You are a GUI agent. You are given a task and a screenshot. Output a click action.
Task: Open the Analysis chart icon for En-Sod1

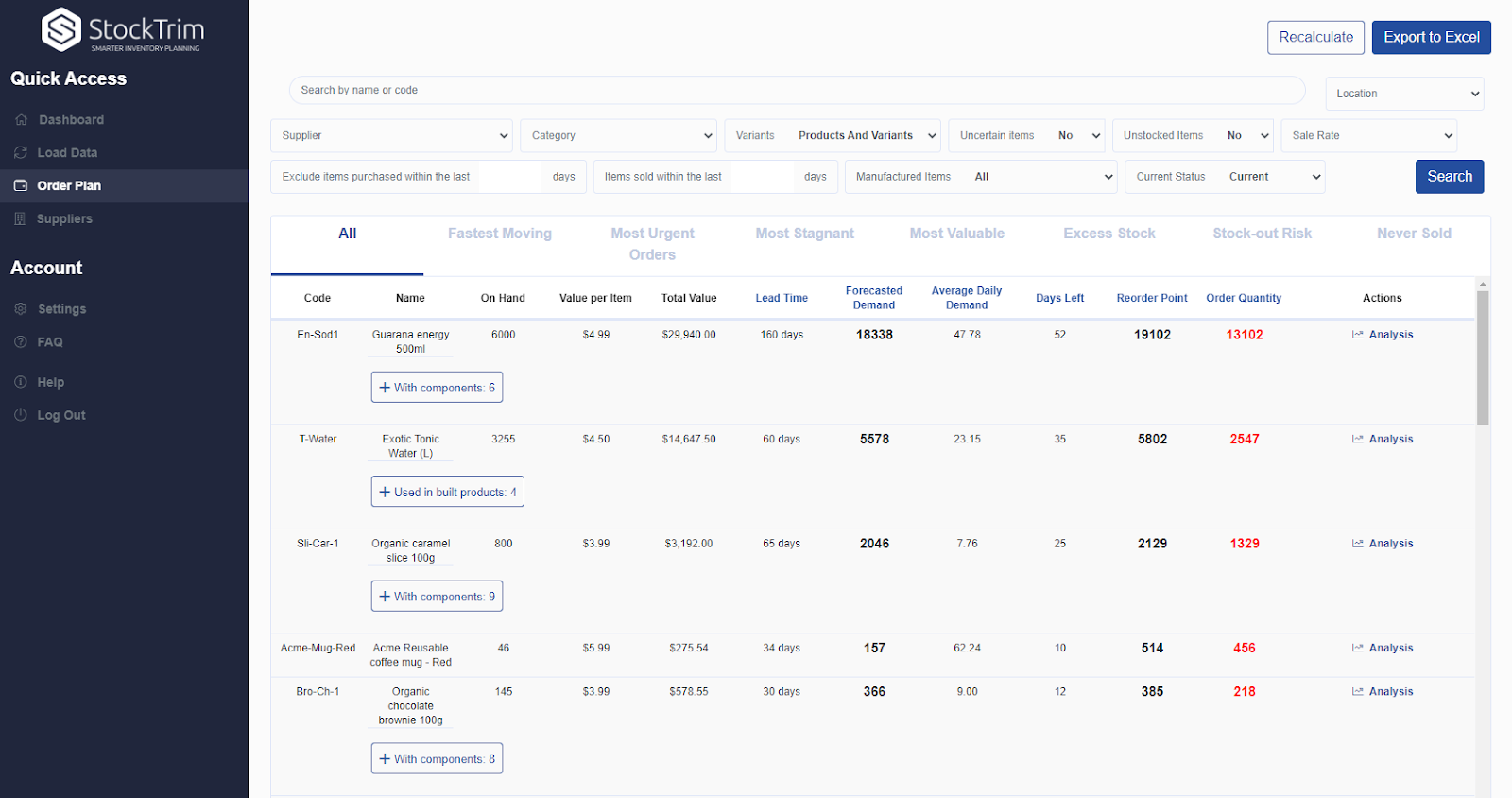click(x=1358, y=335)
